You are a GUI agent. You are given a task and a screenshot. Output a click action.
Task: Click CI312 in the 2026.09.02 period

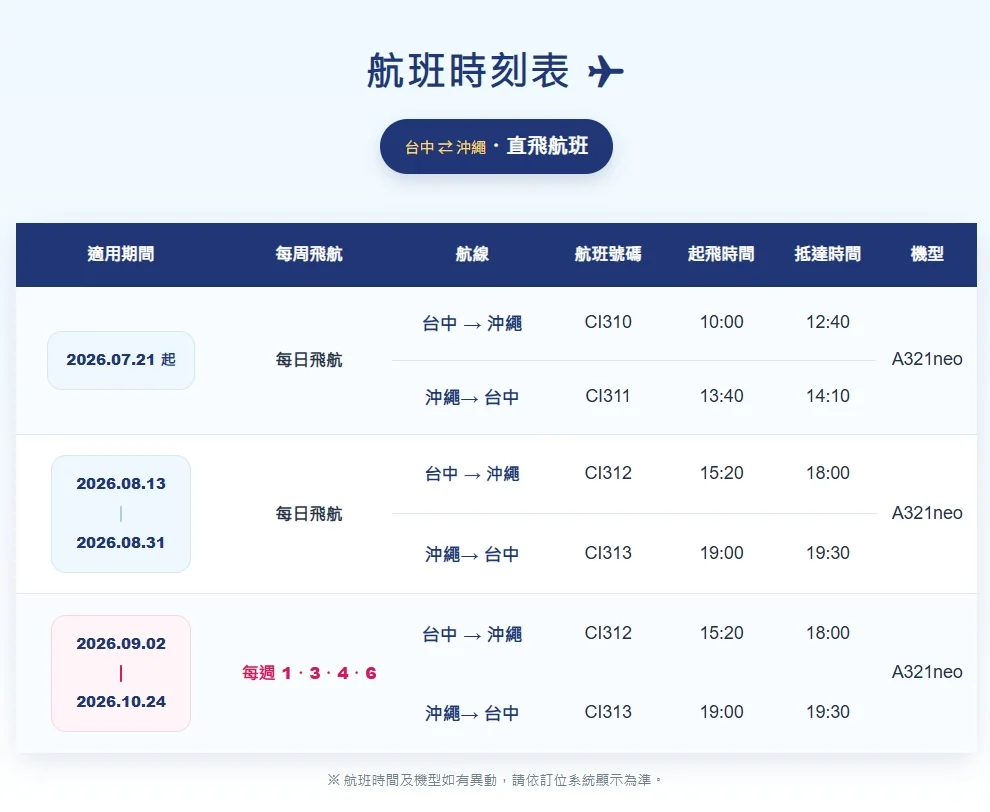point(608,633)
